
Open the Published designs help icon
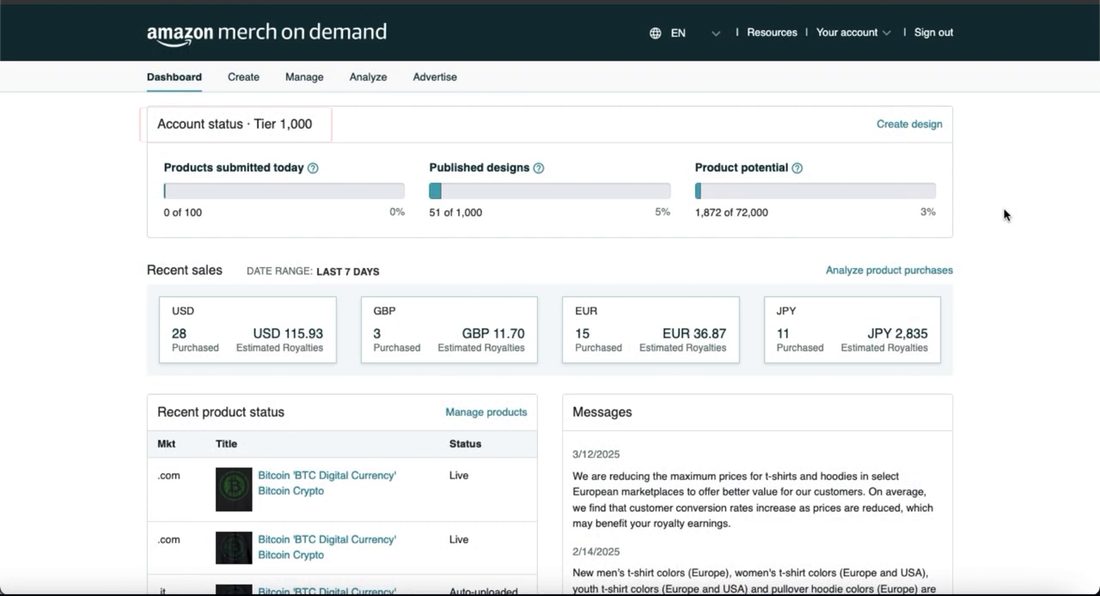point(539,168)
